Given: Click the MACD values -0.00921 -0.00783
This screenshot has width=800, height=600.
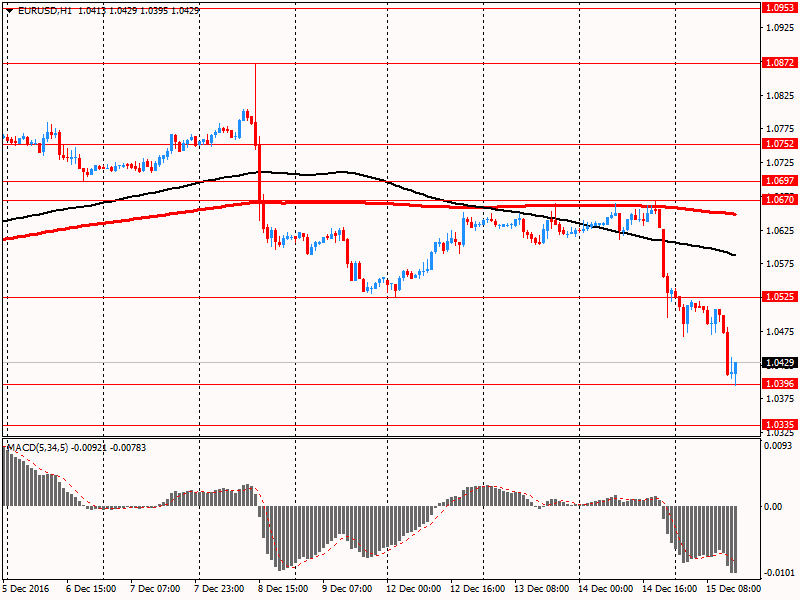Looking at the screenshot, I should 109,447.
